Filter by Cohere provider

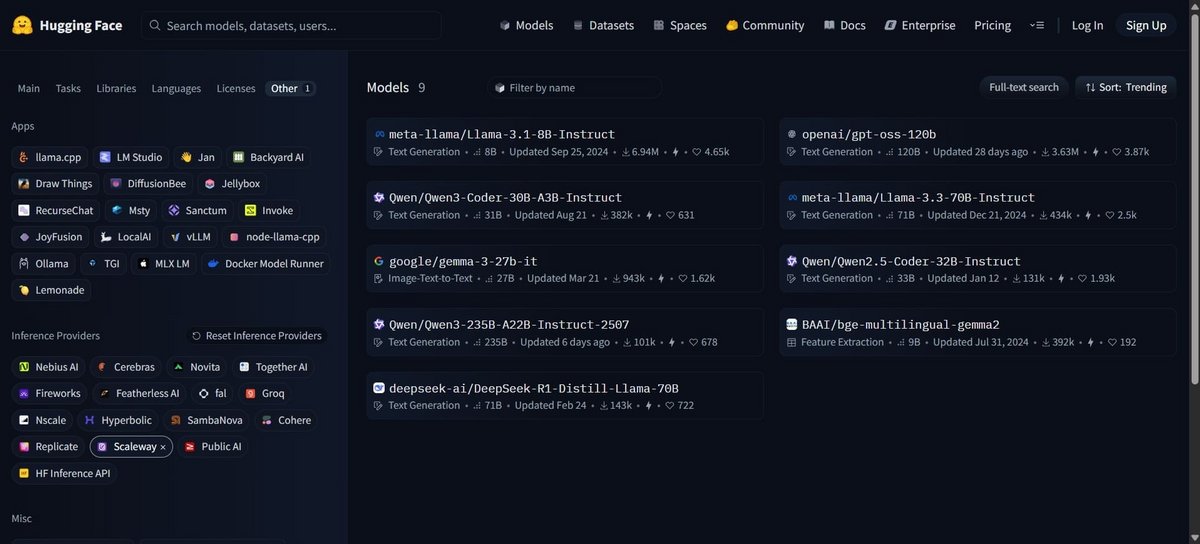[286, 421]
